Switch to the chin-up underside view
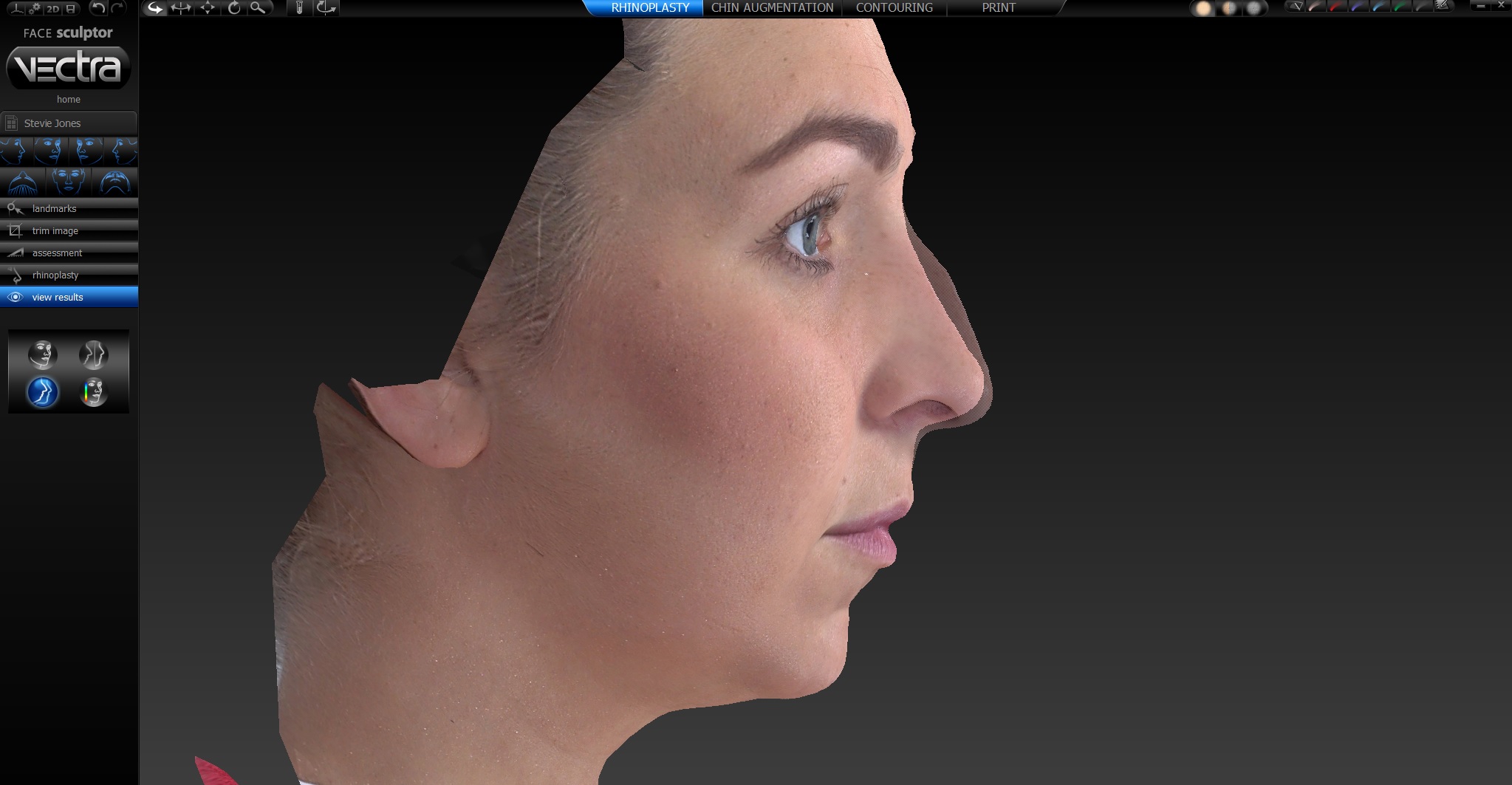The image size is (1512, 785). 114,181
